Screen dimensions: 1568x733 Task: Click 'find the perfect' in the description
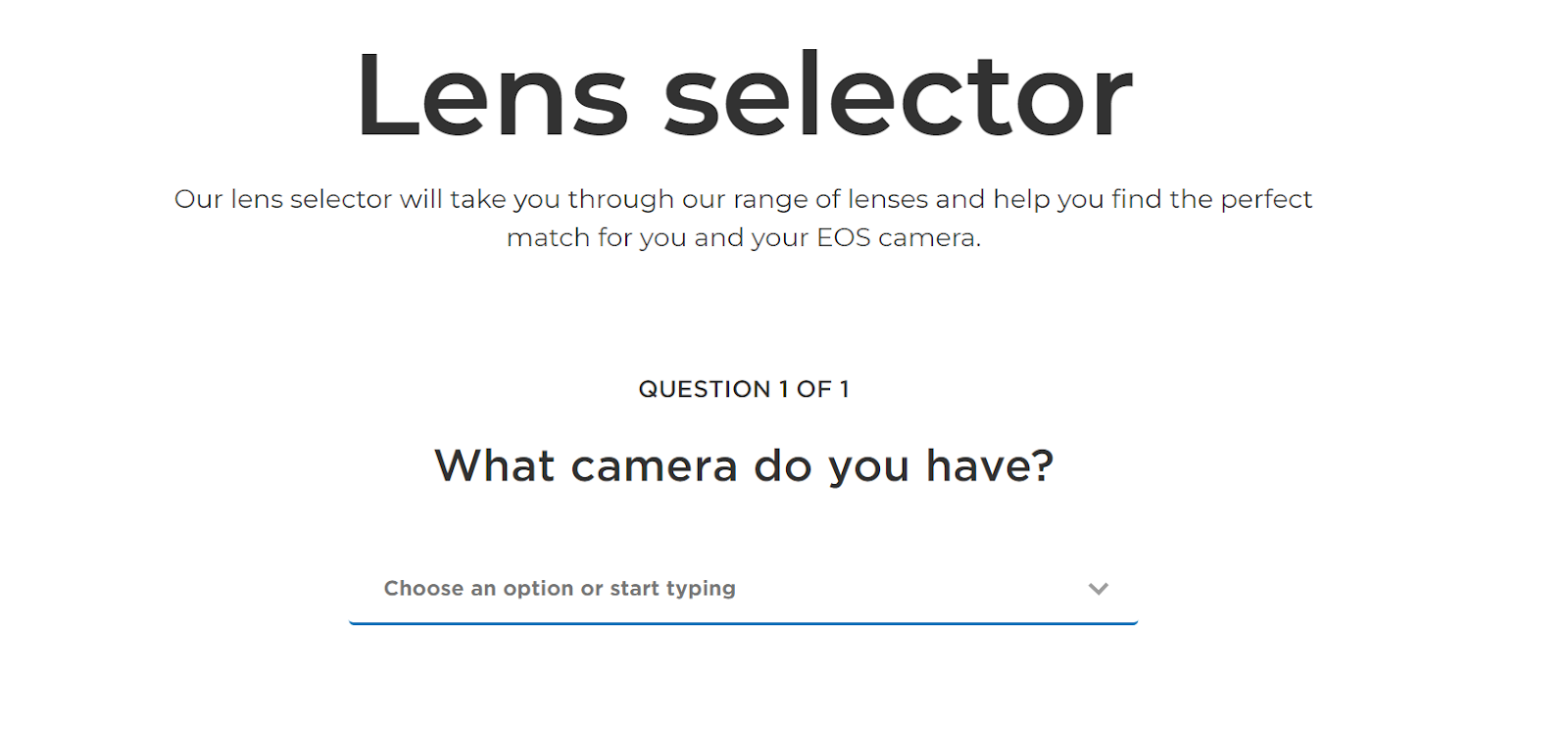pyautogui.click(x=1211, y=199)
